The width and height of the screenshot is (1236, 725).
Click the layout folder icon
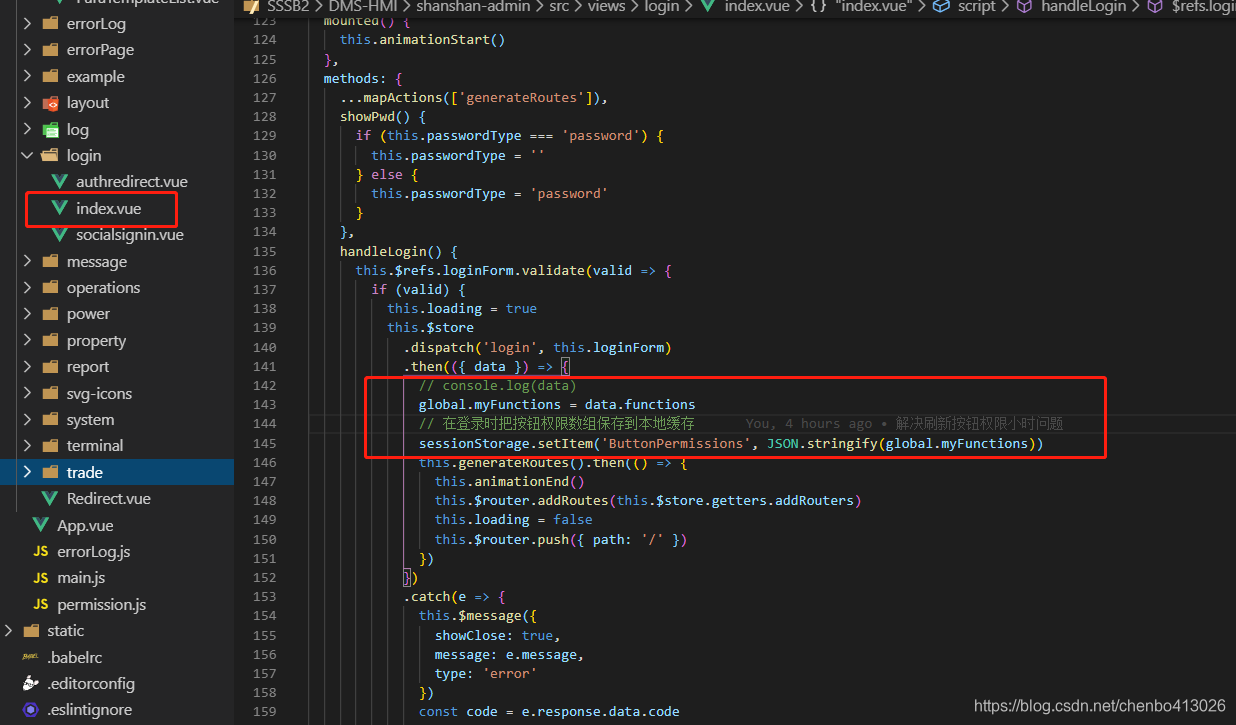50,103
